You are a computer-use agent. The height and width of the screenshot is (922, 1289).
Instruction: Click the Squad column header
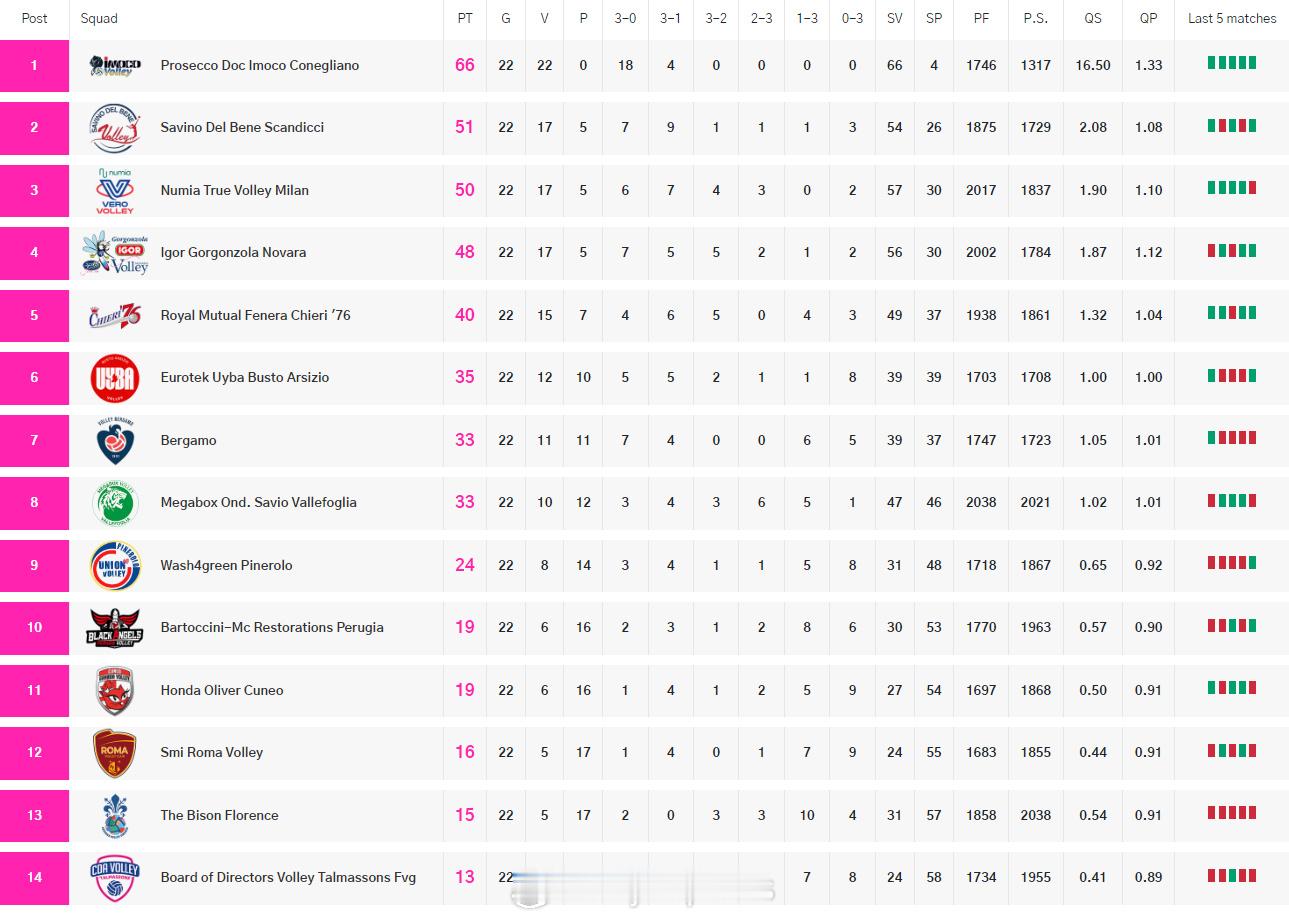click(99, 19)
